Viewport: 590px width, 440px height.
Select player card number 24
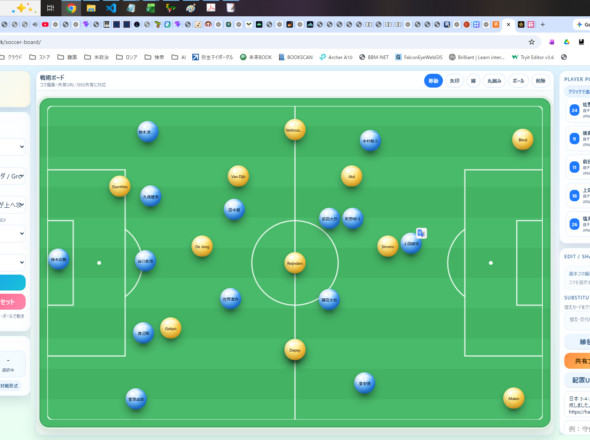pyautogui.click(x=578, y=110)
